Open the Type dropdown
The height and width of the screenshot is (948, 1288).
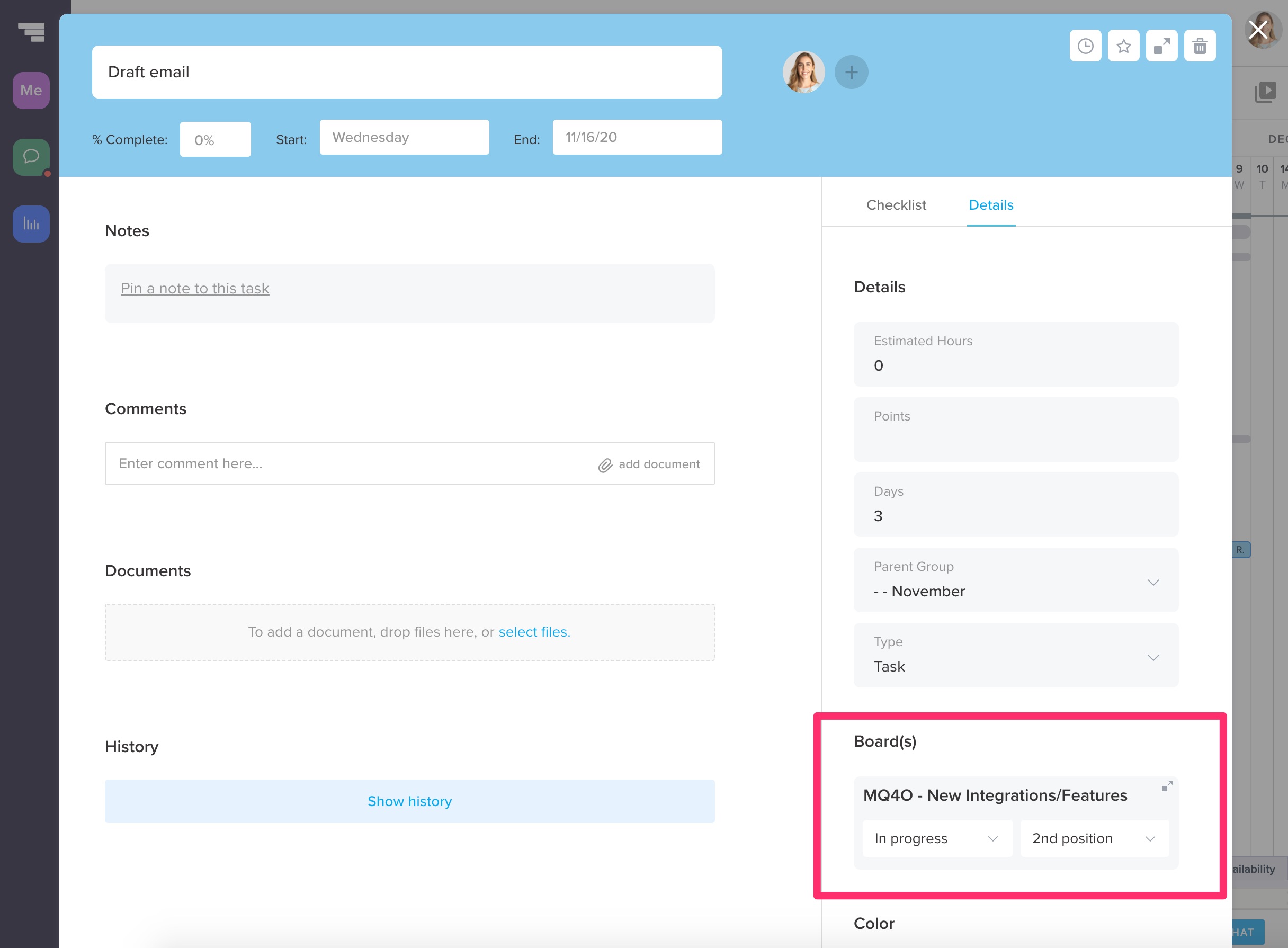[x=1152, y=658]
